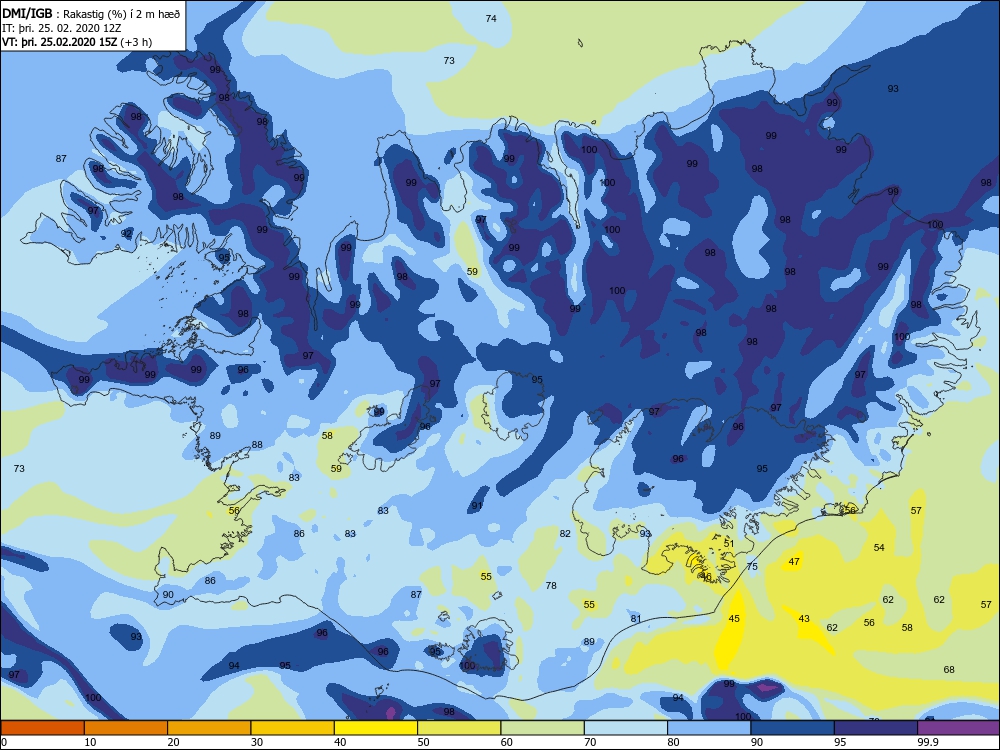Click the header title 'DMI/IGB : Rakastig (%) í 2 m hæð'
Screen dimensions: 1000x750
click(91, 14)
